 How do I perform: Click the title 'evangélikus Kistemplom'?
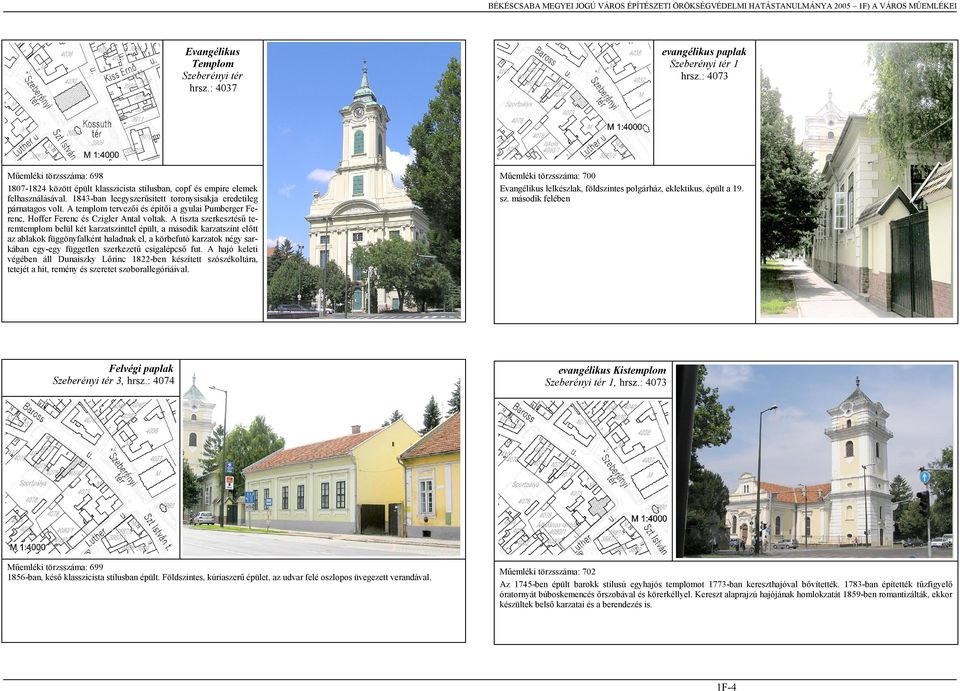pyautogui.click(x=612, y=370)
